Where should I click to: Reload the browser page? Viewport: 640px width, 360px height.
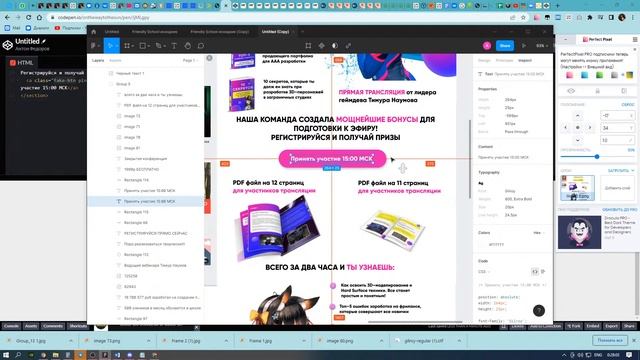[29, 18]
